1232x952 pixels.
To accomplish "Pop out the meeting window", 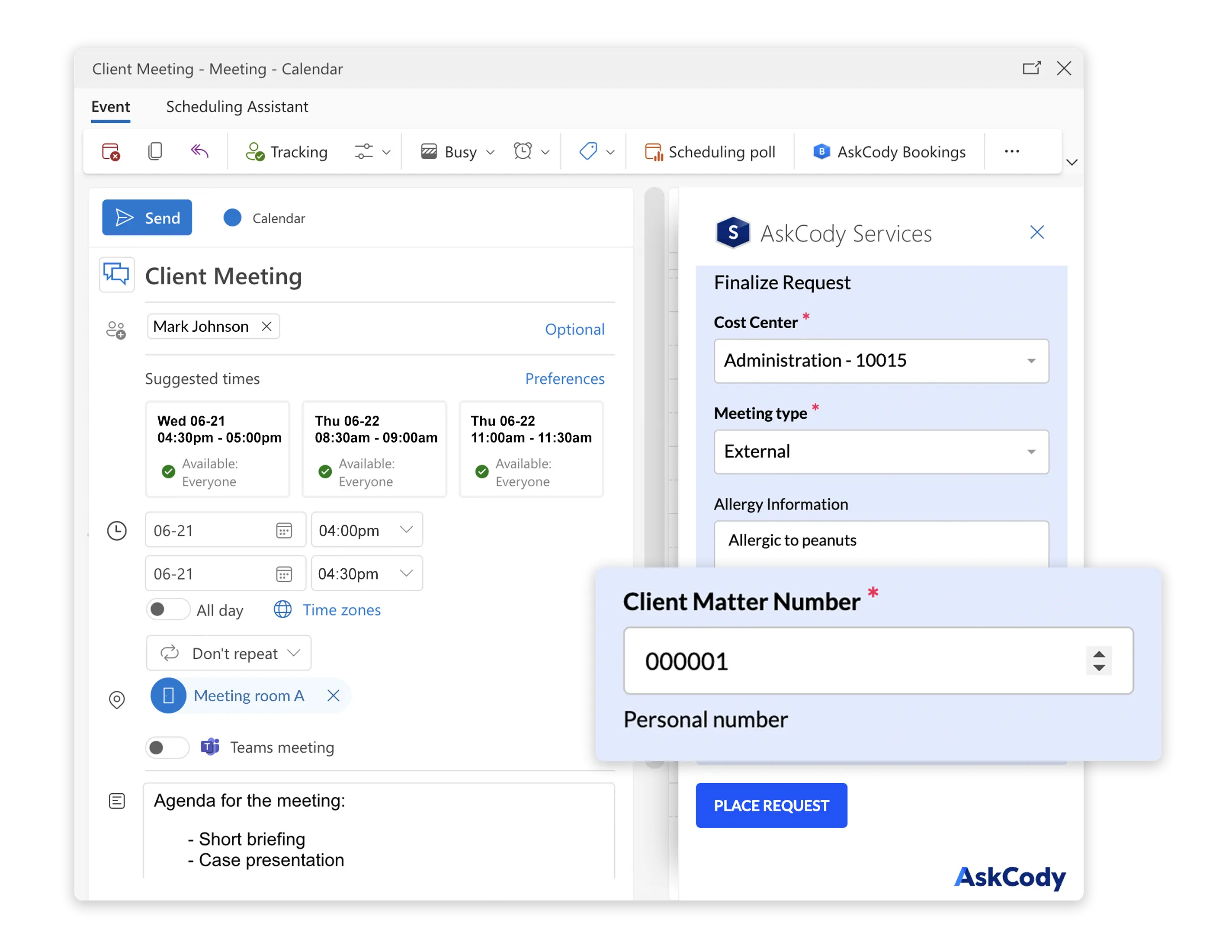I will coord(1032,68).
